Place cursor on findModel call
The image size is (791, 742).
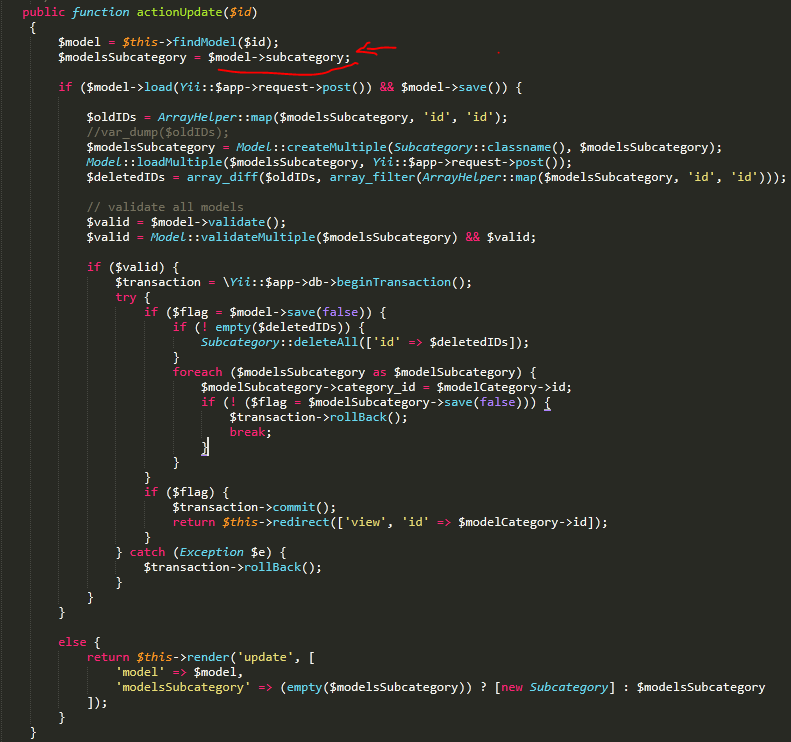(x=204, y=42)
